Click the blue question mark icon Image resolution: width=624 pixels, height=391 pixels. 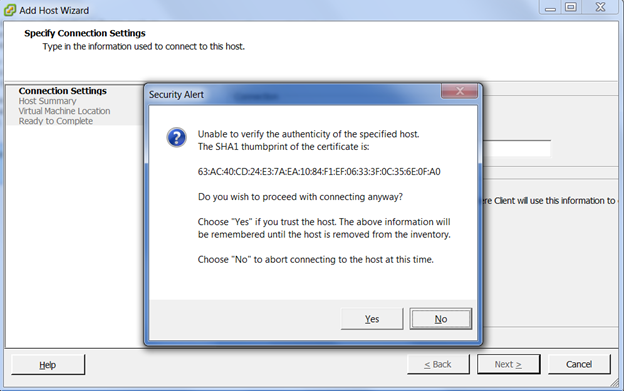(176, 138)
